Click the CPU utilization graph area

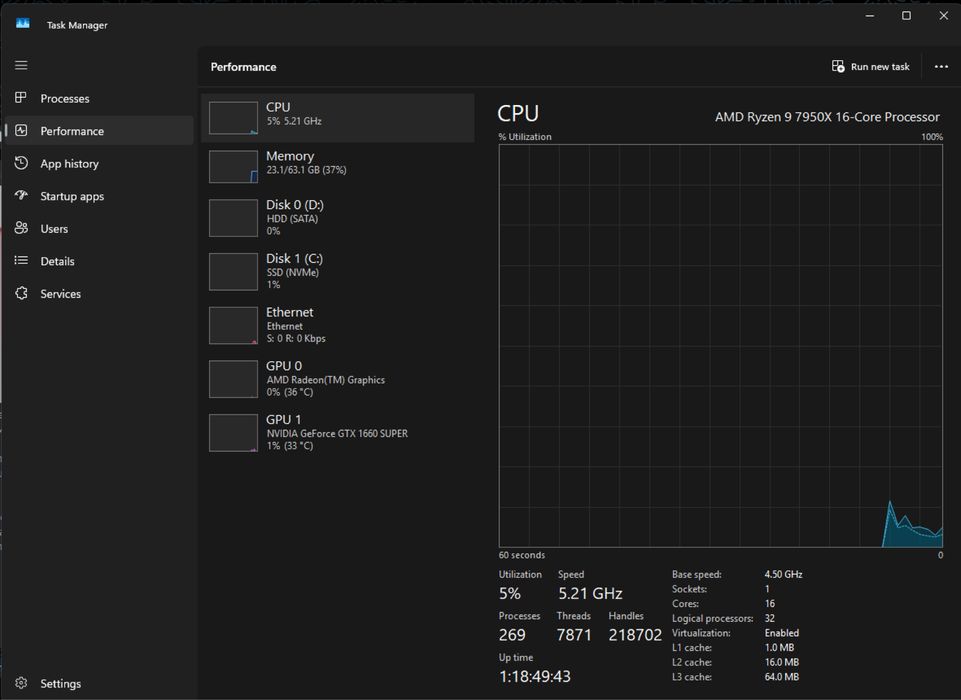coord(720,345)
